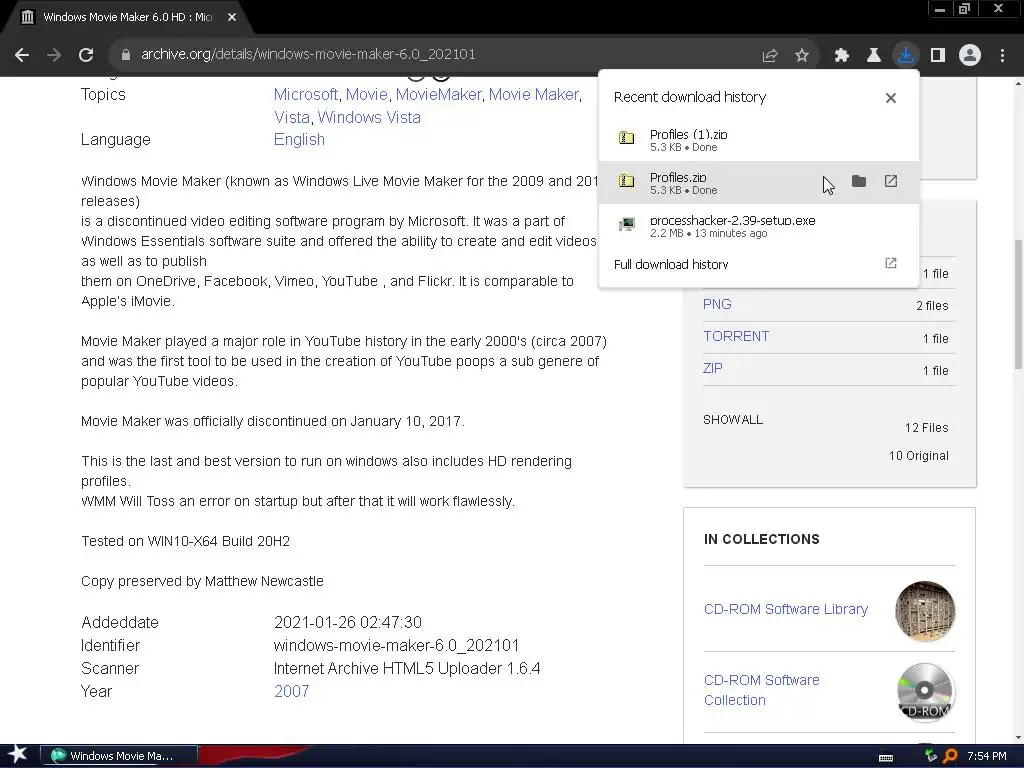Close the Windows Movie Maker tab
This screenshot has width=1024, height=768.
coord(232,18)
